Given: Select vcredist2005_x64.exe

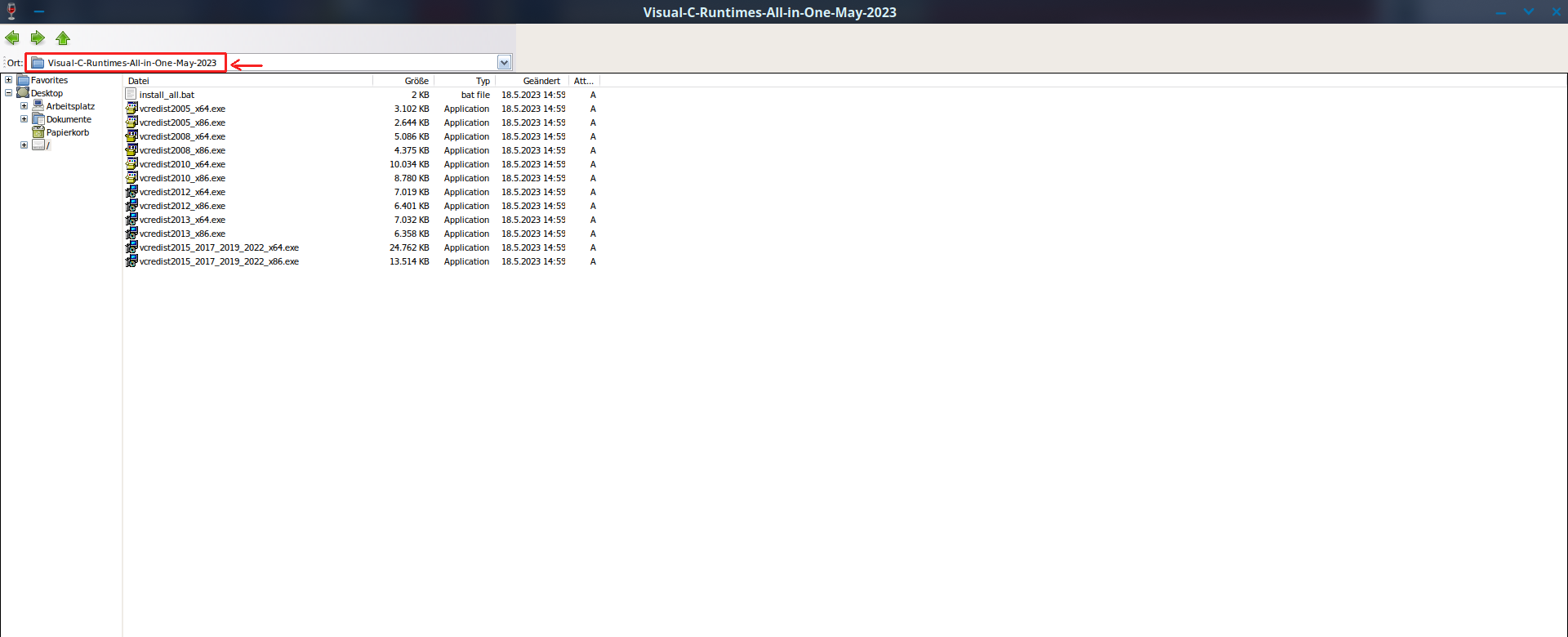Looking at the screenshot, I should 182,109.
